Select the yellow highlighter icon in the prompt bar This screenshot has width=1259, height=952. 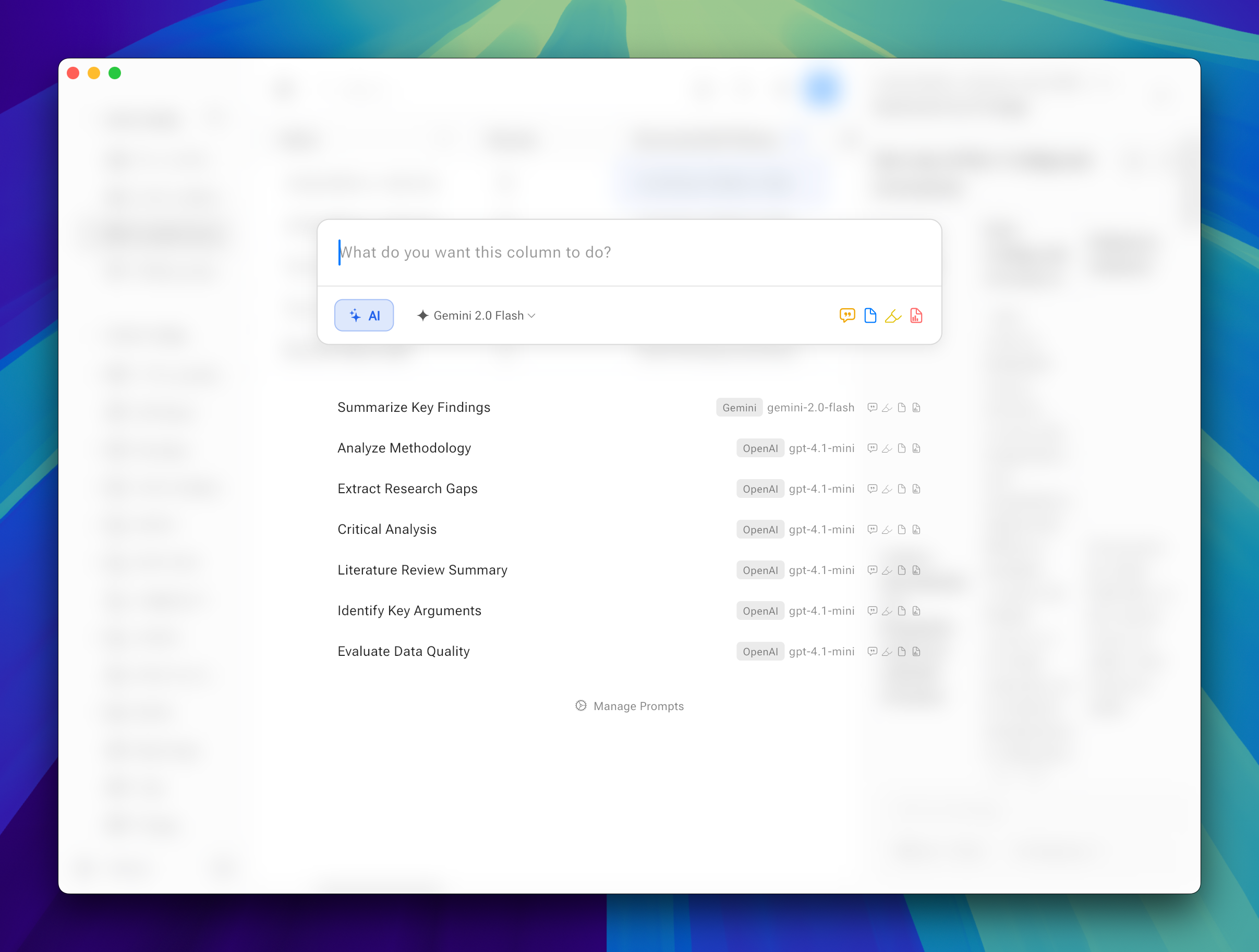pos(893,315)
